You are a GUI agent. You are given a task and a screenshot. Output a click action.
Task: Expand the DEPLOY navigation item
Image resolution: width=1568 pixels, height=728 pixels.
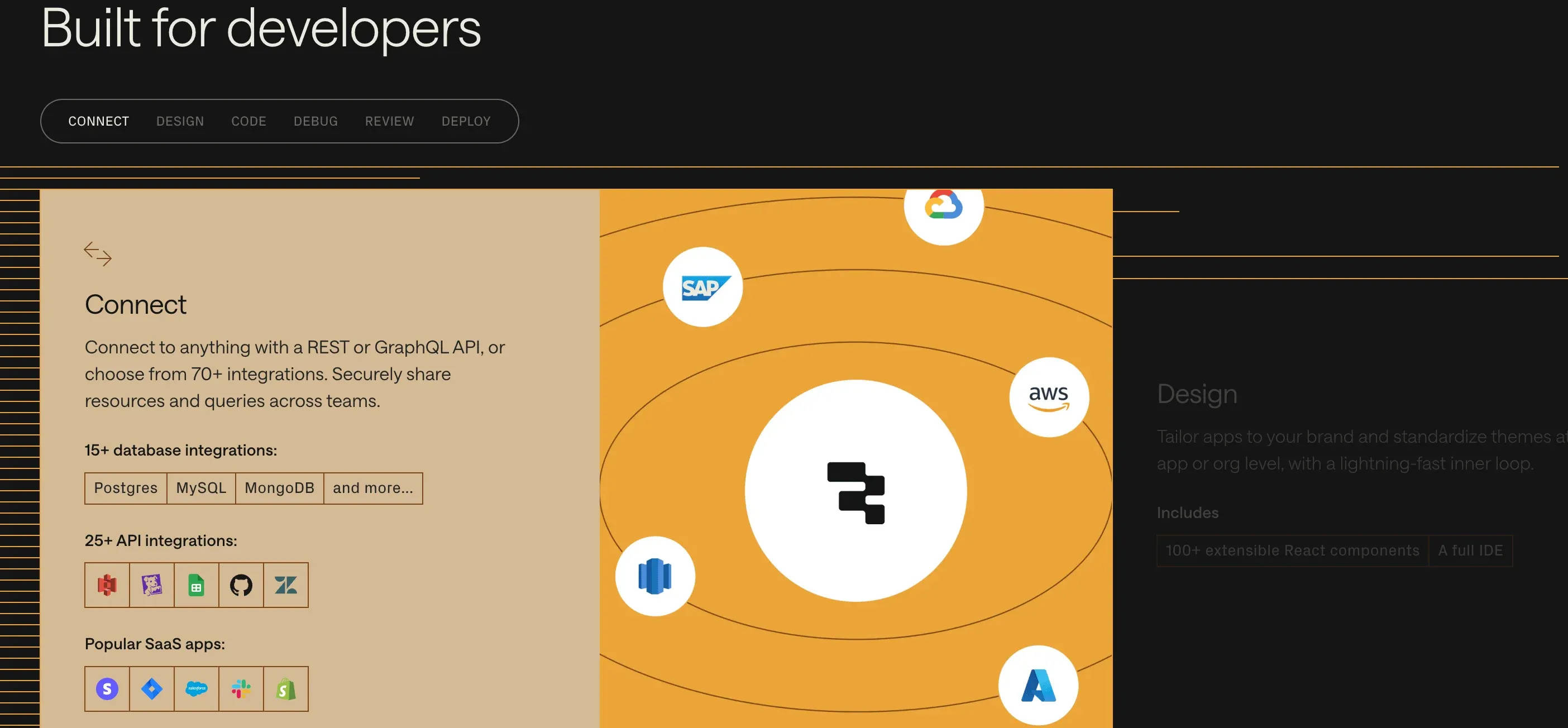466,120
